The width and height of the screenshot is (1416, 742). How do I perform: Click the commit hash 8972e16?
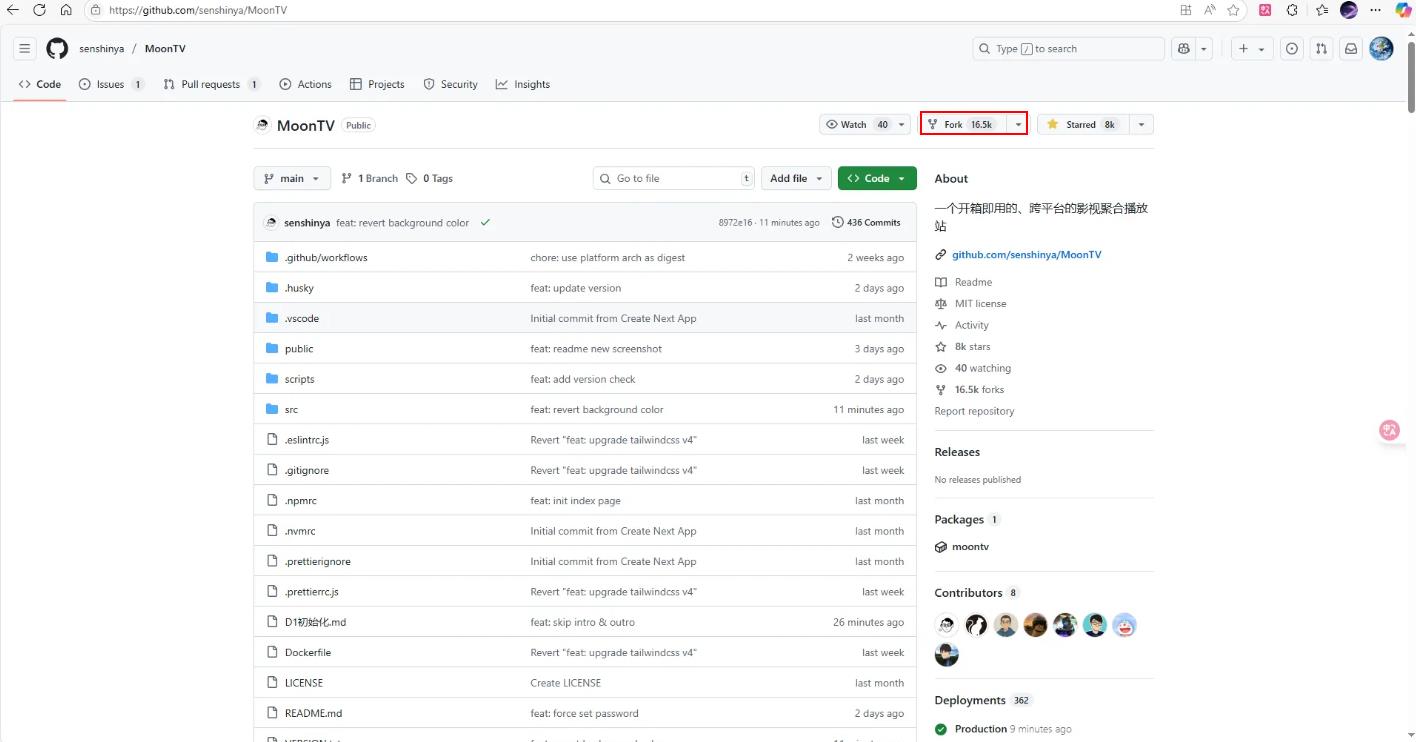(735, 223)
